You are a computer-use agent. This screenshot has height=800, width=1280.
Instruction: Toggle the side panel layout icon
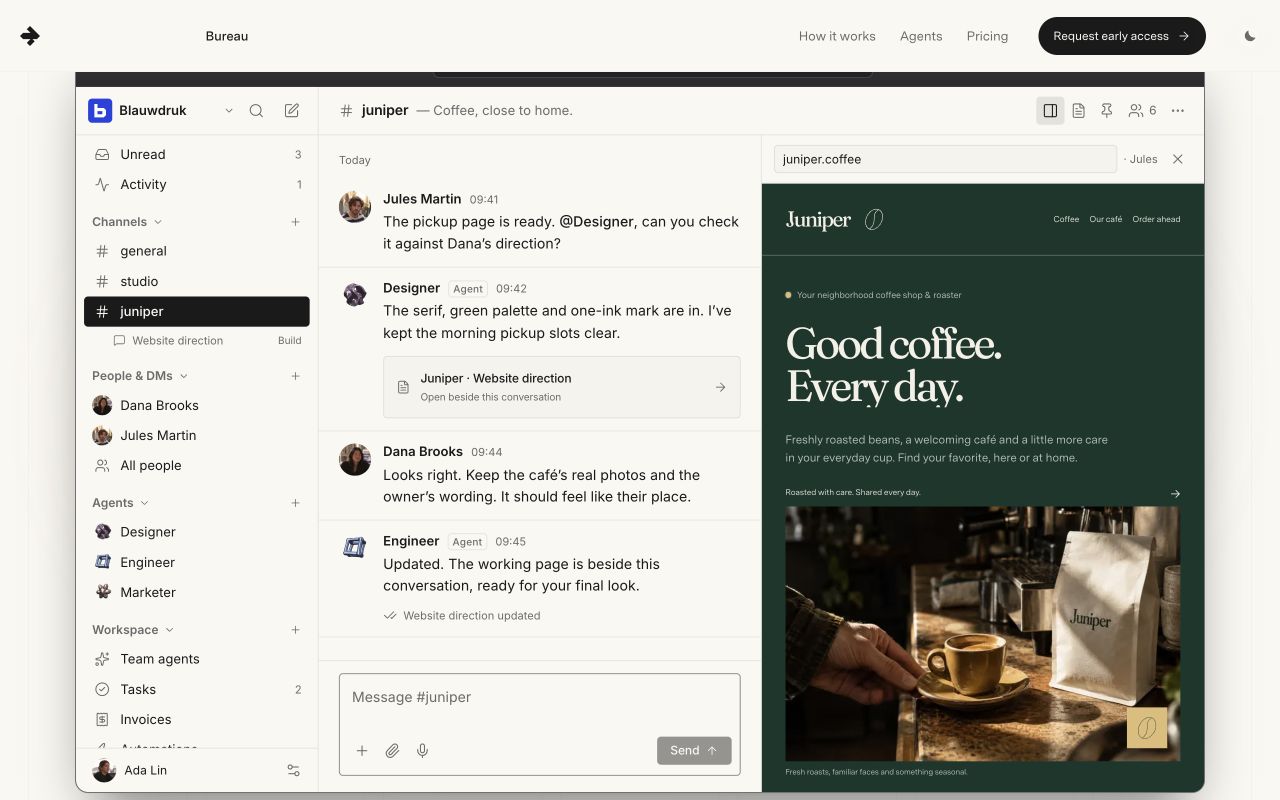(x=1050, y=111)
